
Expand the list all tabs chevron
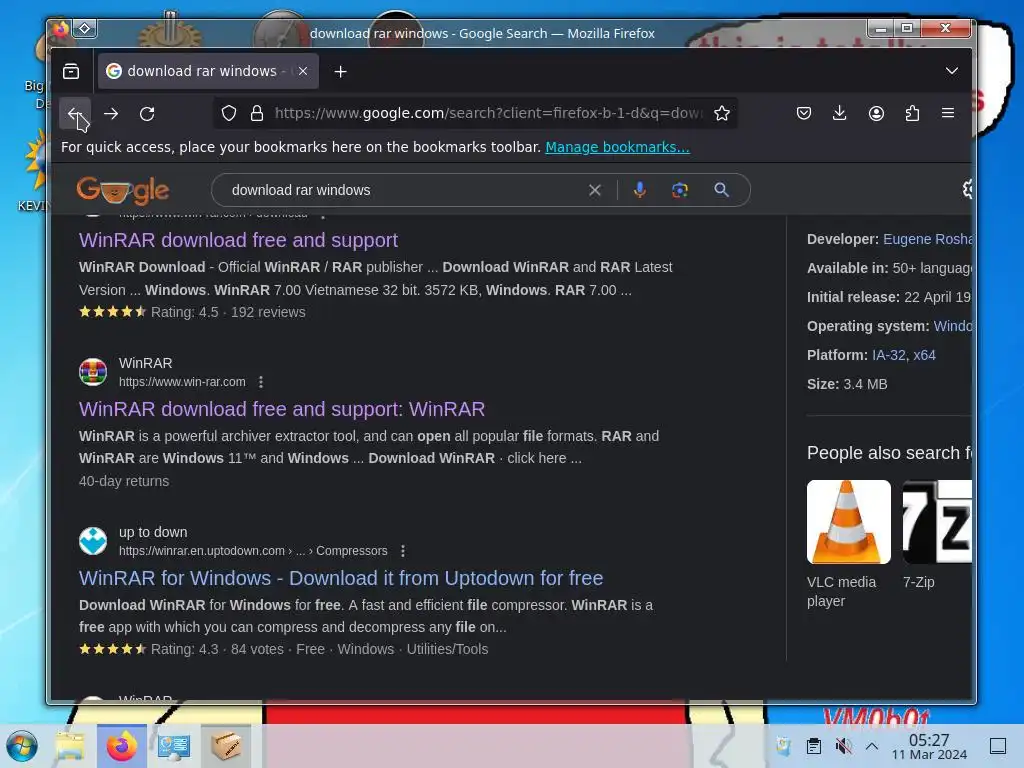[x=952, y=71]
